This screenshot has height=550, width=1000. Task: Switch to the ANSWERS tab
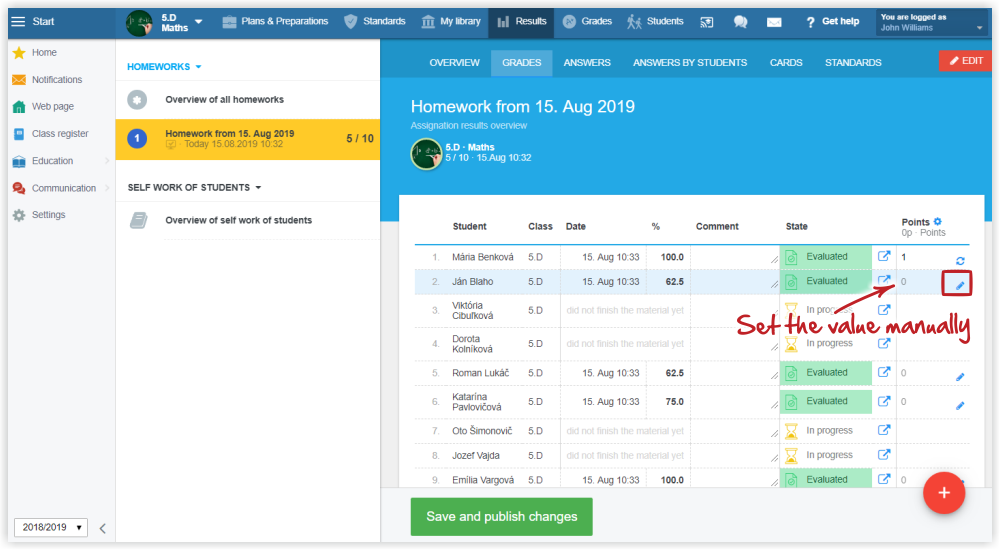click(587, 63)
